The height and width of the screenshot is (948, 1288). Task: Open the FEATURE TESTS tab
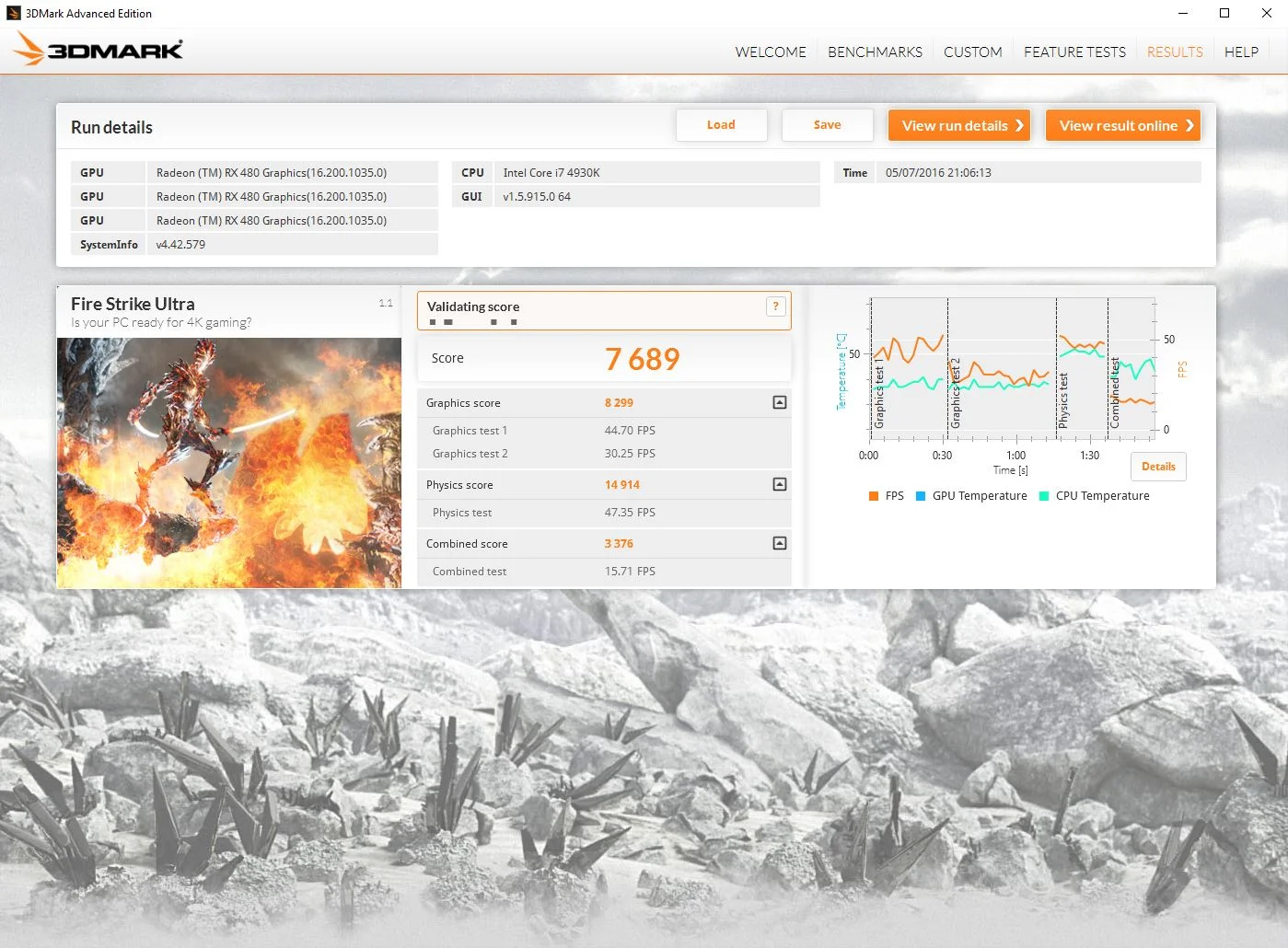pyautogui.click(x=1074, y=52)
